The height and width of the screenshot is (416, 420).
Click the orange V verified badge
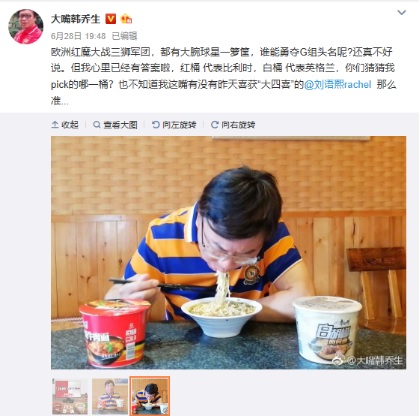pyautogui.click(x=111, y=19)
